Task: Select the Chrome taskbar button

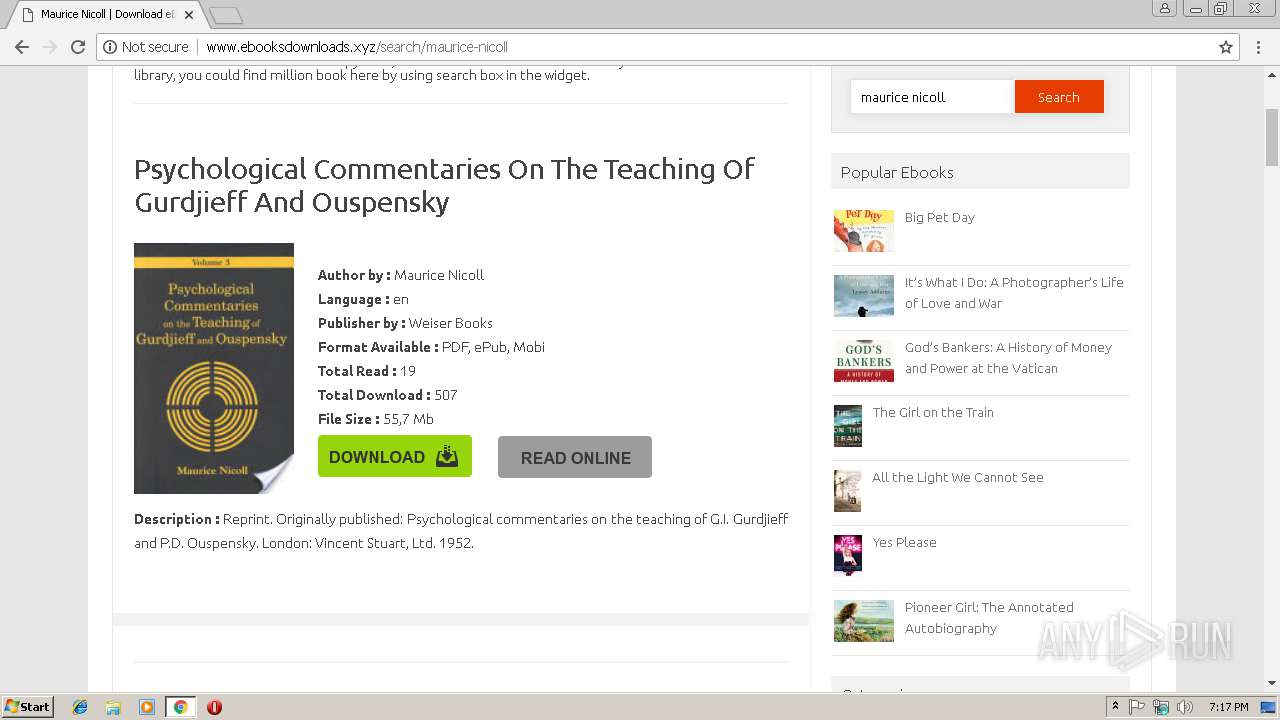Action: [180, 707]
